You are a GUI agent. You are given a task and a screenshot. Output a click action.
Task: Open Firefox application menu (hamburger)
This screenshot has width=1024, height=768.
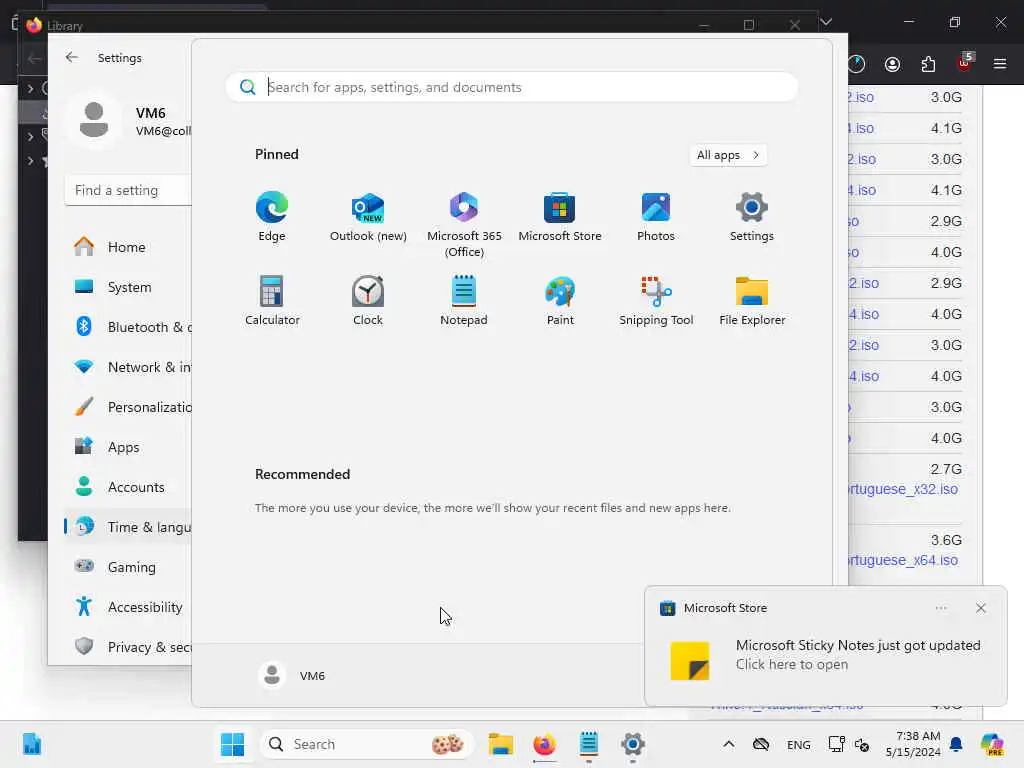[x=999, y=63]
